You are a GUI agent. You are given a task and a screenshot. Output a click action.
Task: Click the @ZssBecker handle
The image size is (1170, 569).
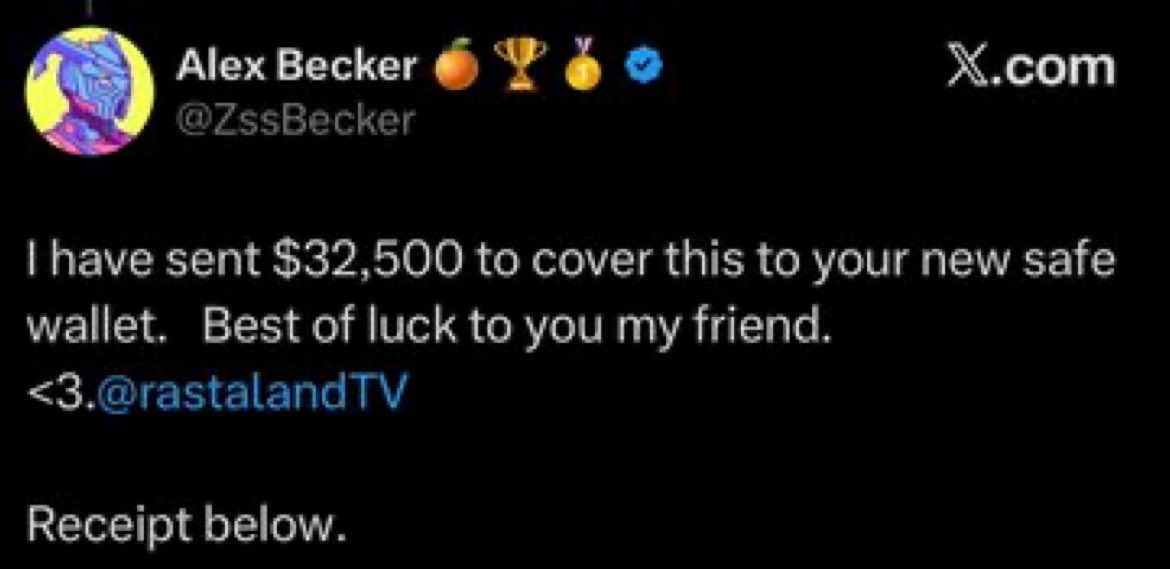tap(295, 119)
